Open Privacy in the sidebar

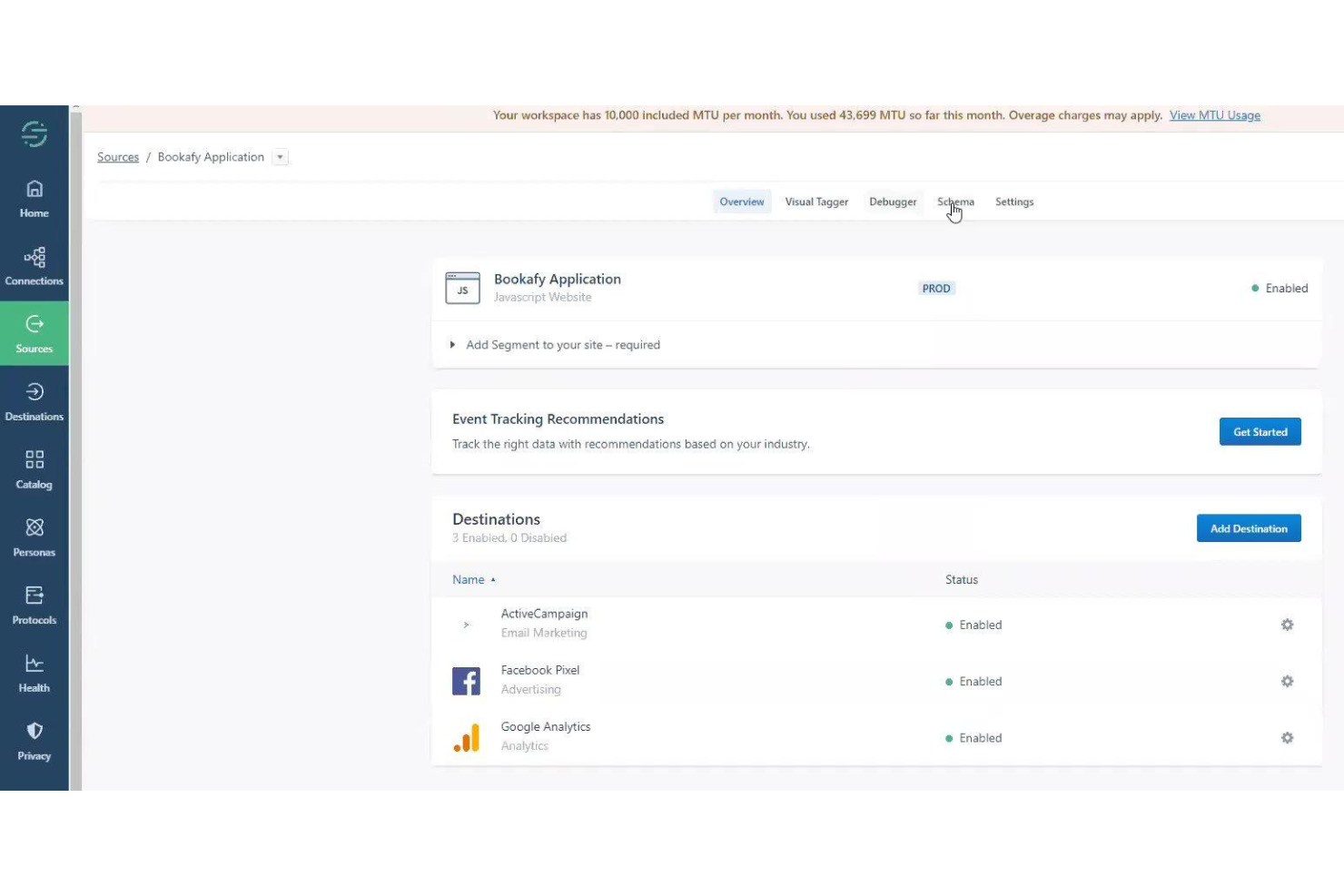pyautogui.click(x=35, y=742)
